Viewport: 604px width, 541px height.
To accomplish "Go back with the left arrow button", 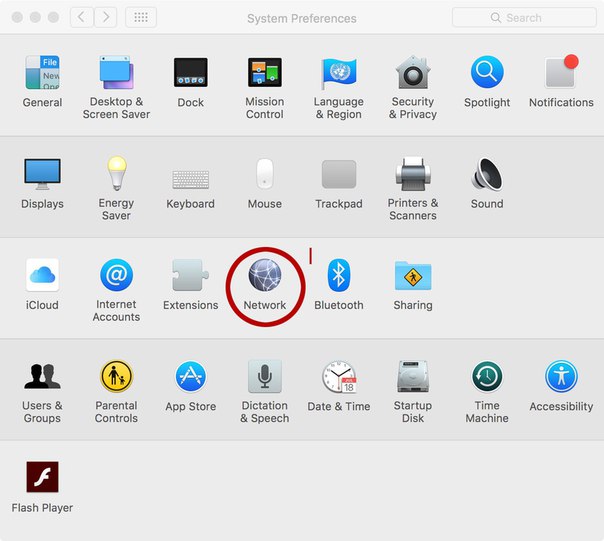I will coord(81,17).
